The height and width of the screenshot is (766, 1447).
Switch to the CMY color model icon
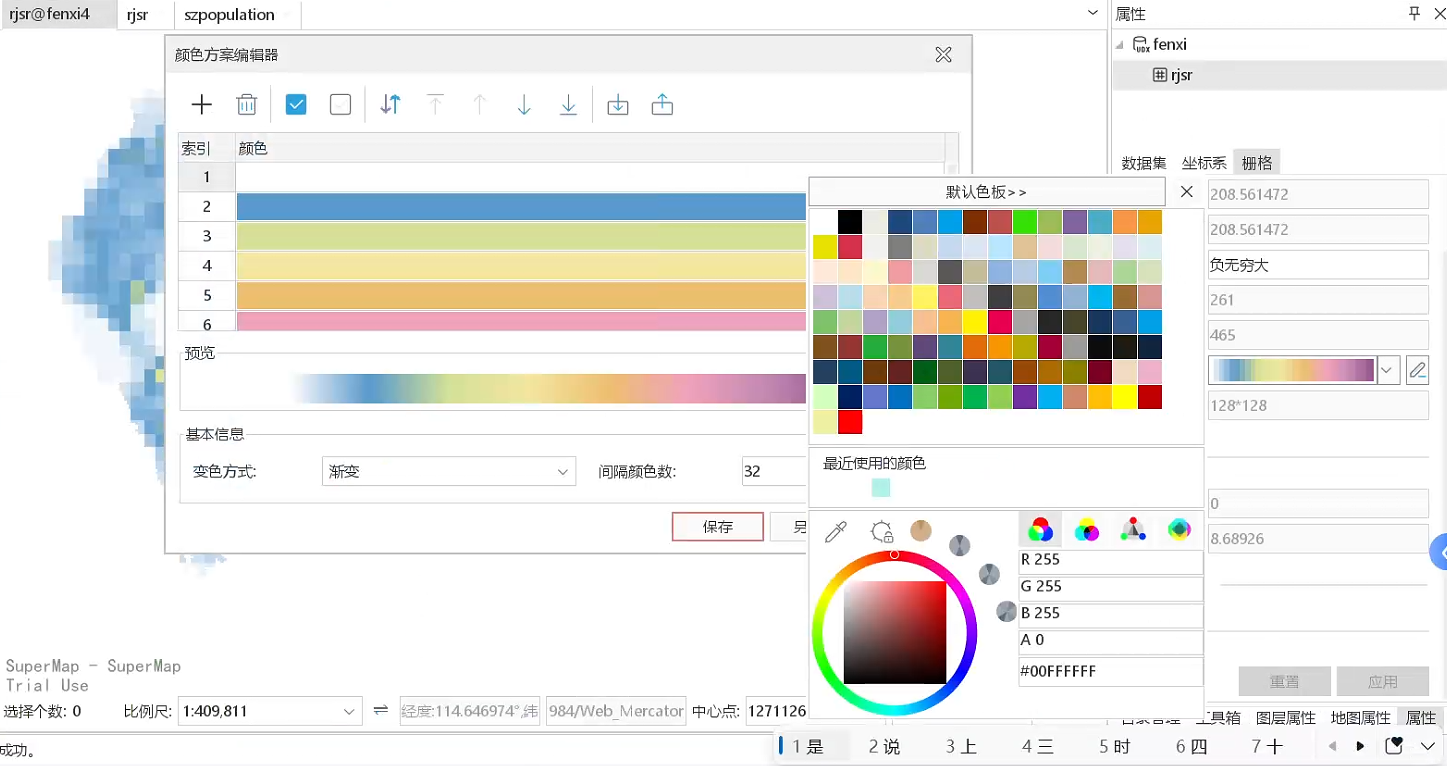click(1086, 530)
